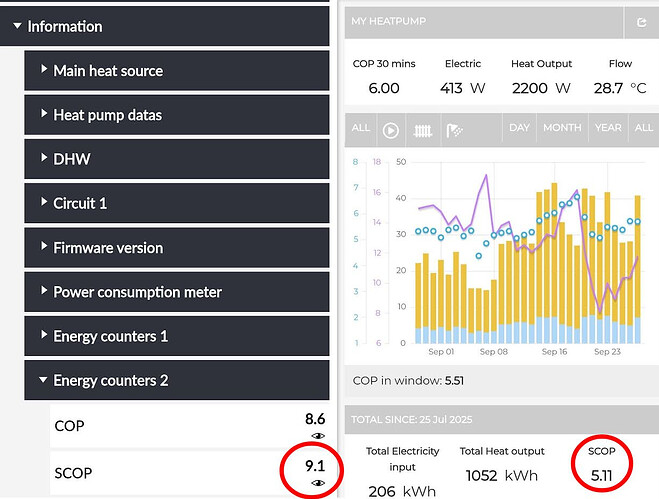659x499 pixels.
Task: Click the MY HEATPUMP header title
Action: click(389, 21)
